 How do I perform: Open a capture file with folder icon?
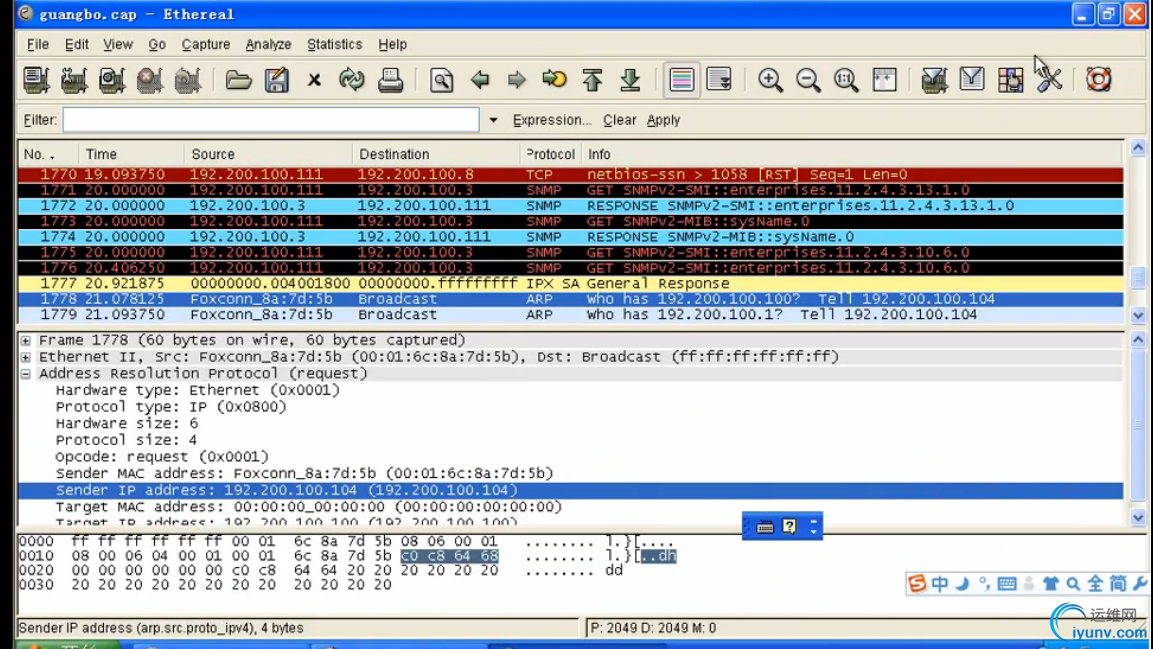[x=238, y=80]
